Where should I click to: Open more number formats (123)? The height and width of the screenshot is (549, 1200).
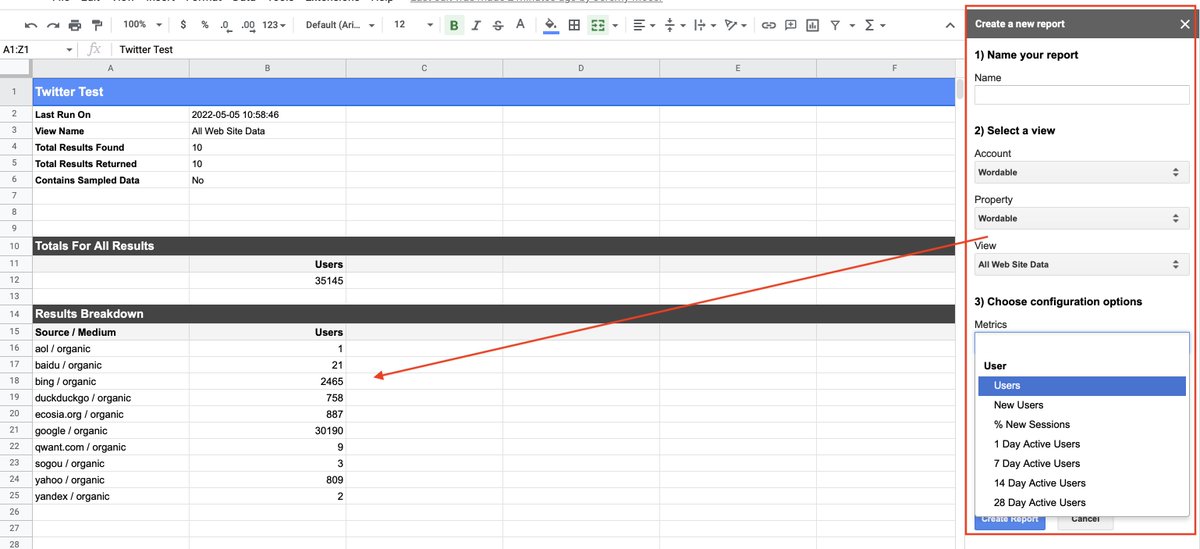tap(273, 24)
